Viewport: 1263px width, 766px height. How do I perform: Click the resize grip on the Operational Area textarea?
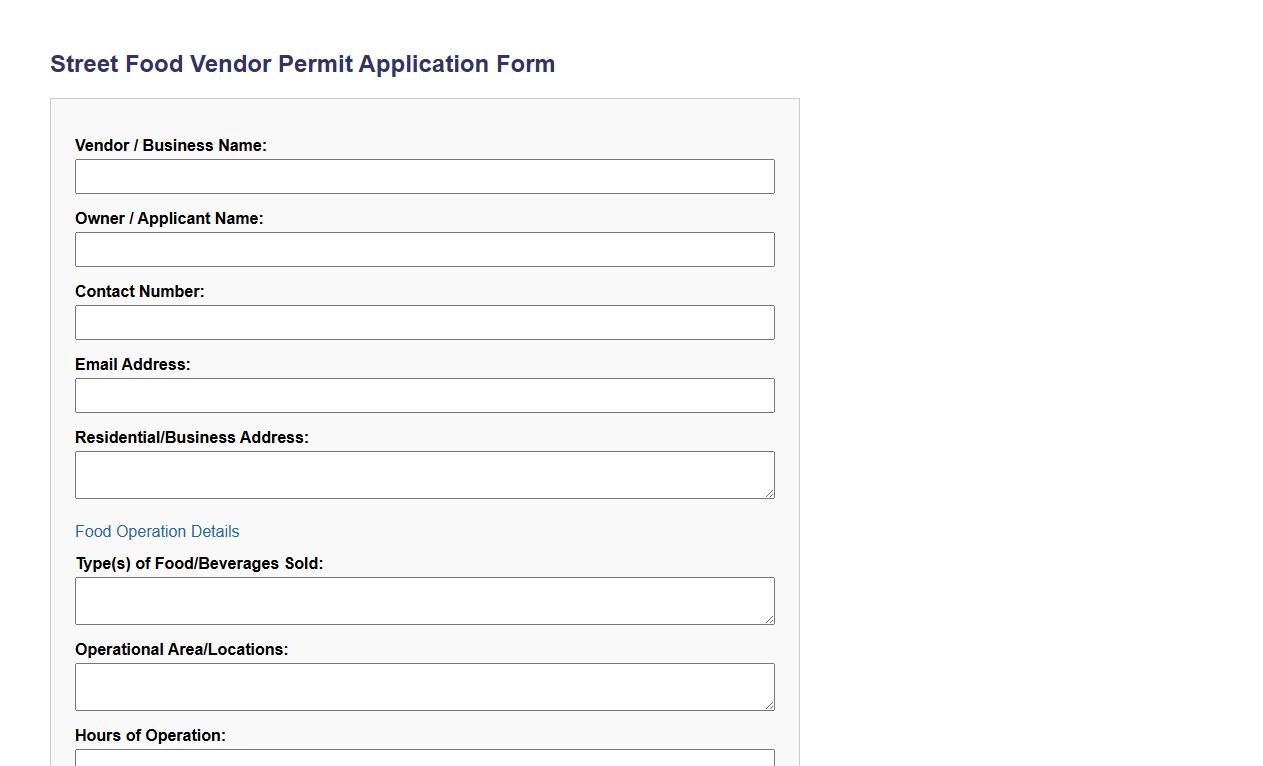[771, 707]
